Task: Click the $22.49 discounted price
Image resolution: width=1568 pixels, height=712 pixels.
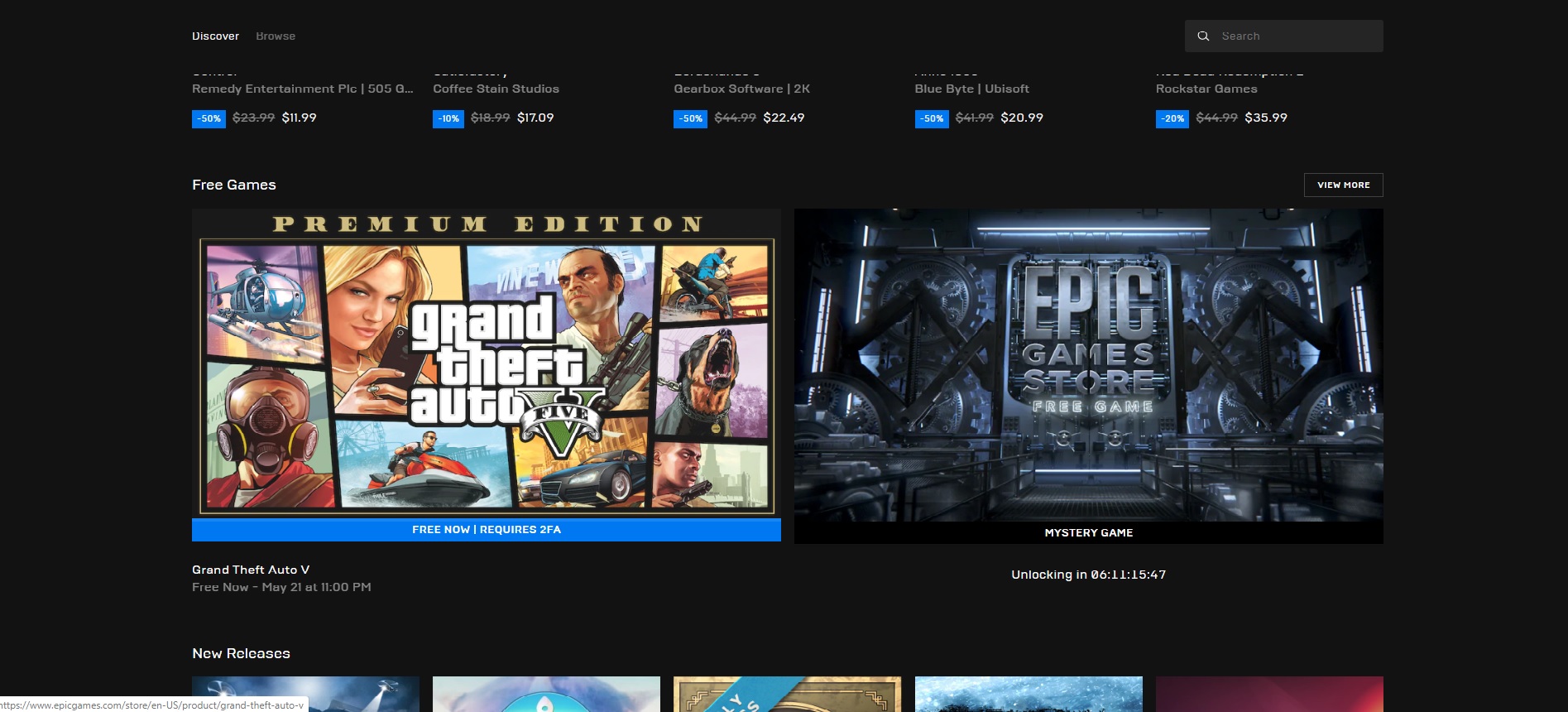Action: pos(784,118)
